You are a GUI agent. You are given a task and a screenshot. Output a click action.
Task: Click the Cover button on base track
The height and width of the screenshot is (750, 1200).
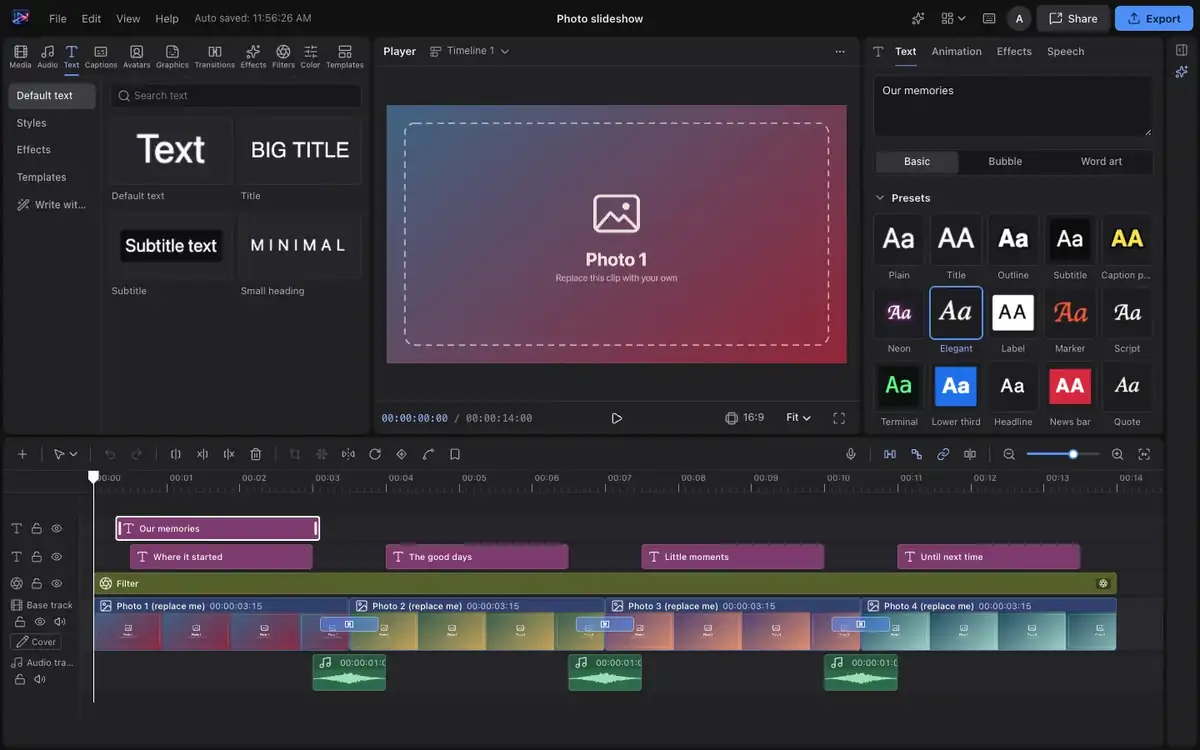click(36, 642)
